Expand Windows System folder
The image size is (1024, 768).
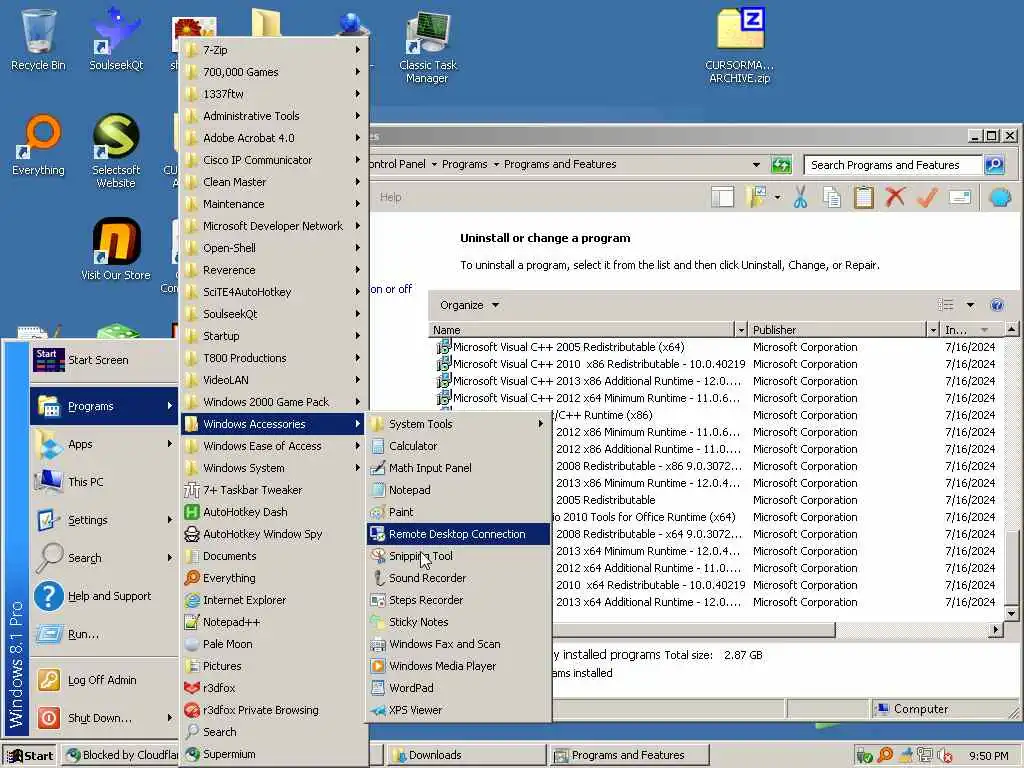[274, 468]
